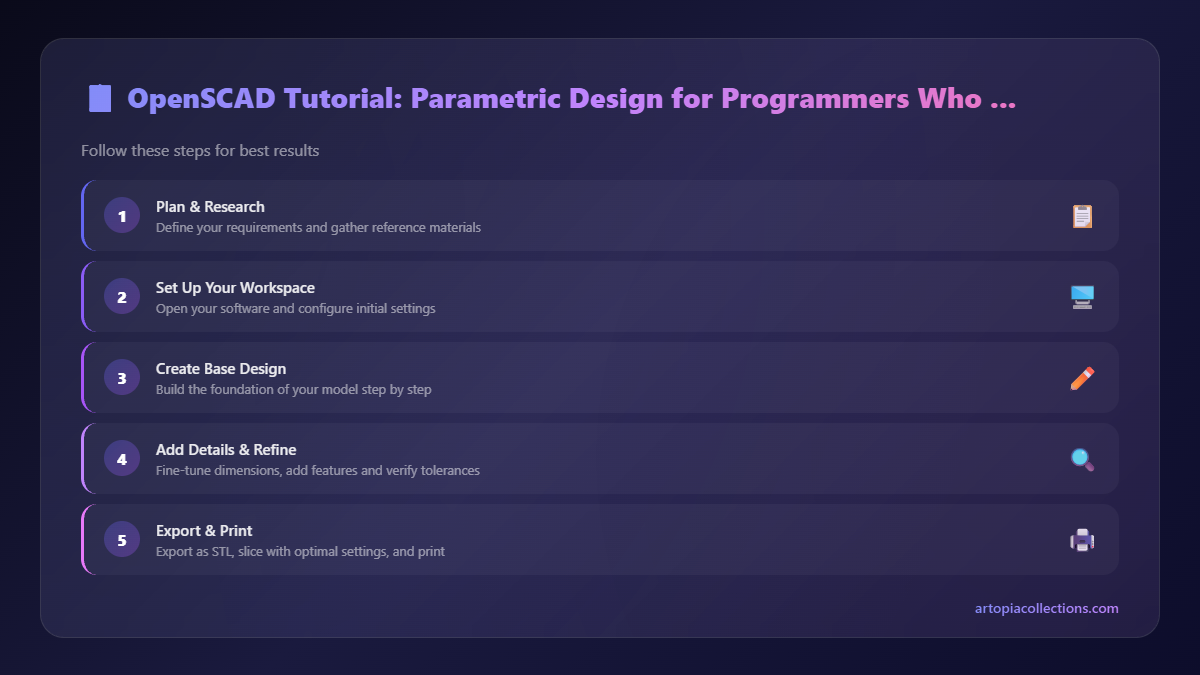Image resolution: width=1200 pixels, height=675 pixels.
Task: Click 'Define your requirements and gather reference materials' text
Action: click(x=318, y=228)
